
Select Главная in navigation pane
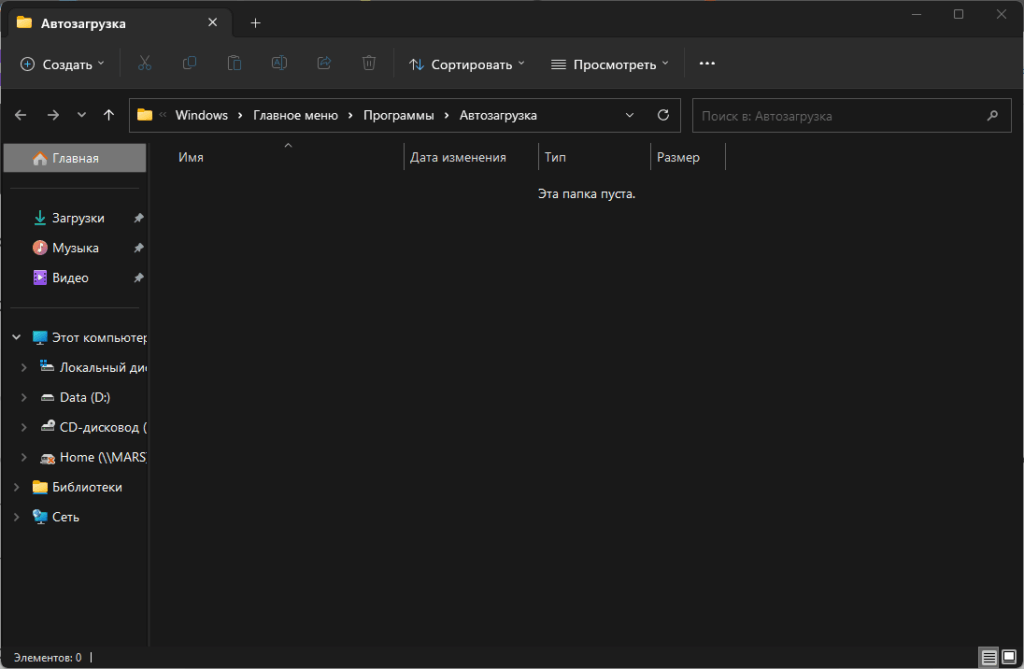[x=75, y=158]
